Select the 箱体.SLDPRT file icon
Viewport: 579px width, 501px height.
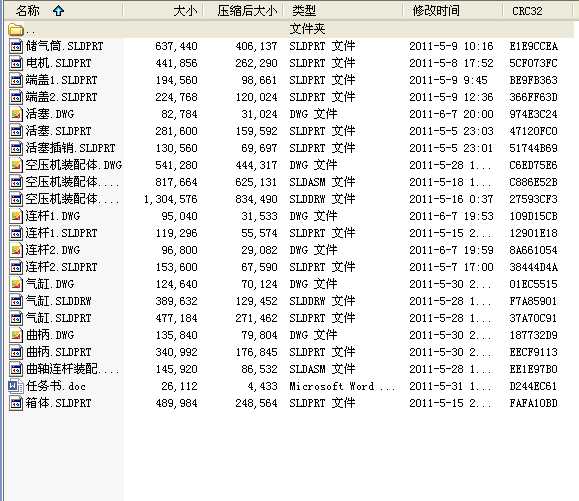point(16,403)
